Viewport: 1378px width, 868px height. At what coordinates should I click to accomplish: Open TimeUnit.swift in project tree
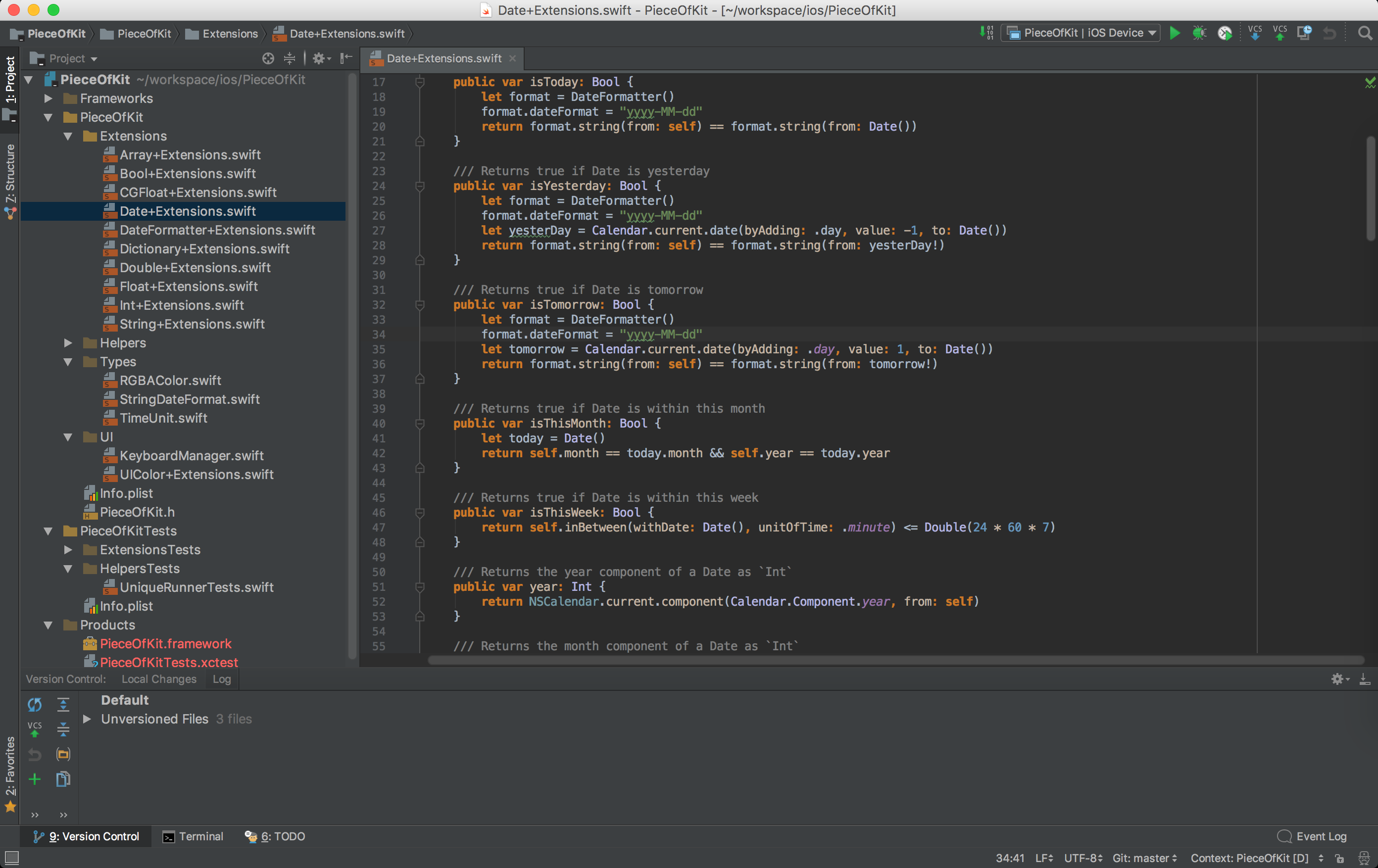tap(163, 418)
